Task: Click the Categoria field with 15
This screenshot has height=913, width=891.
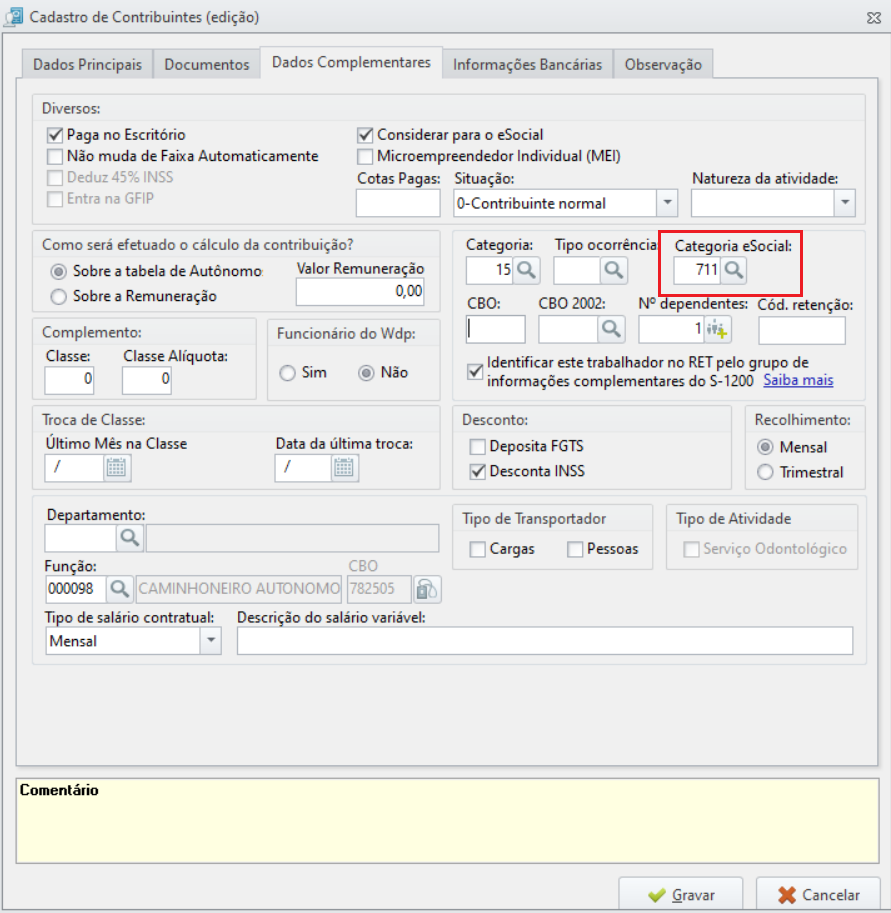Action: click(490, 271)
